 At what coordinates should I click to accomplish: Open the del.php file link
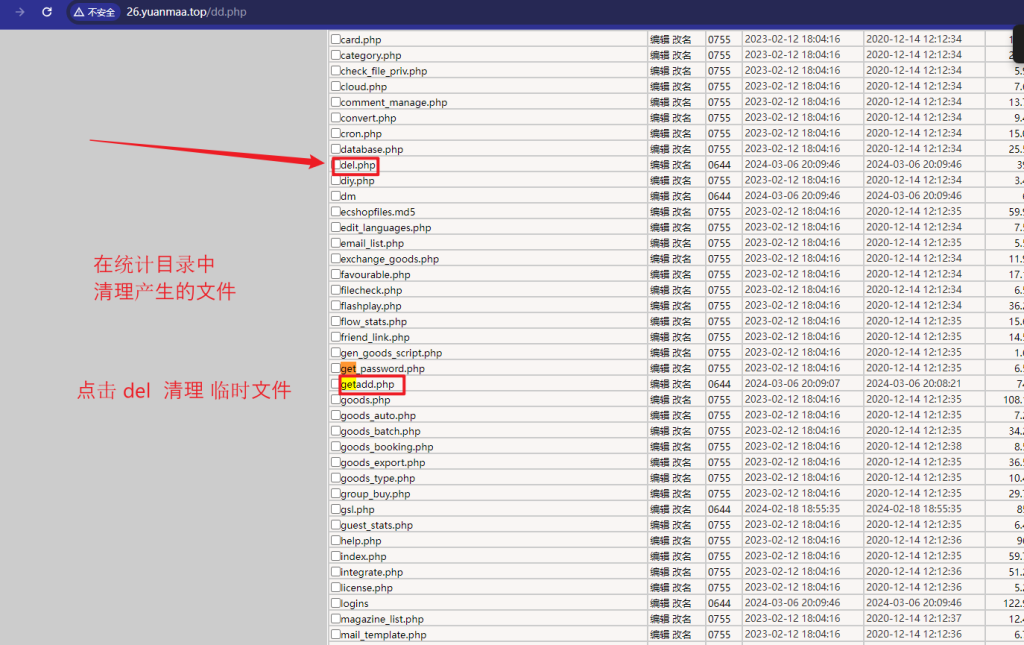358,165
